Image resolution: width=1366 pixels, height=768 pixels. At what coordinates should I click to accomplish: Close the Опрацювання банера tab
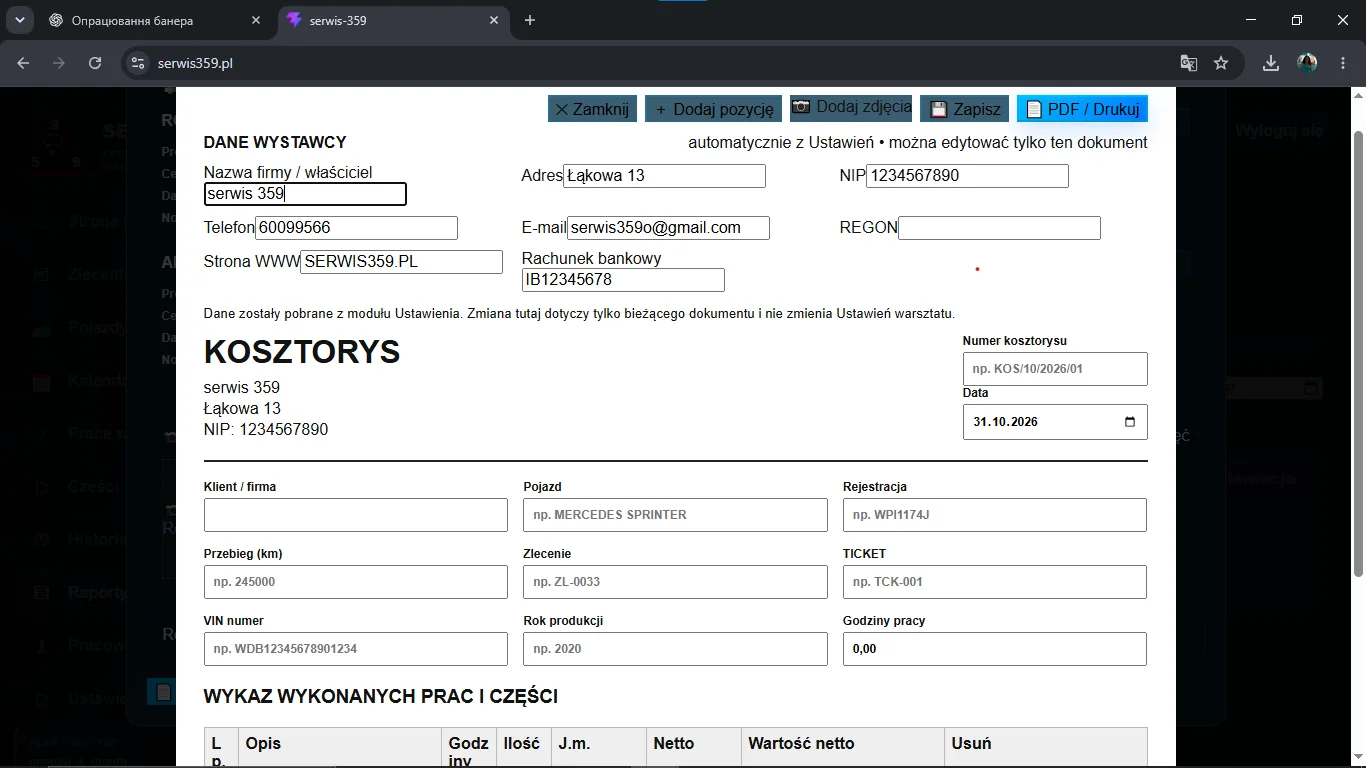point(256,20)
